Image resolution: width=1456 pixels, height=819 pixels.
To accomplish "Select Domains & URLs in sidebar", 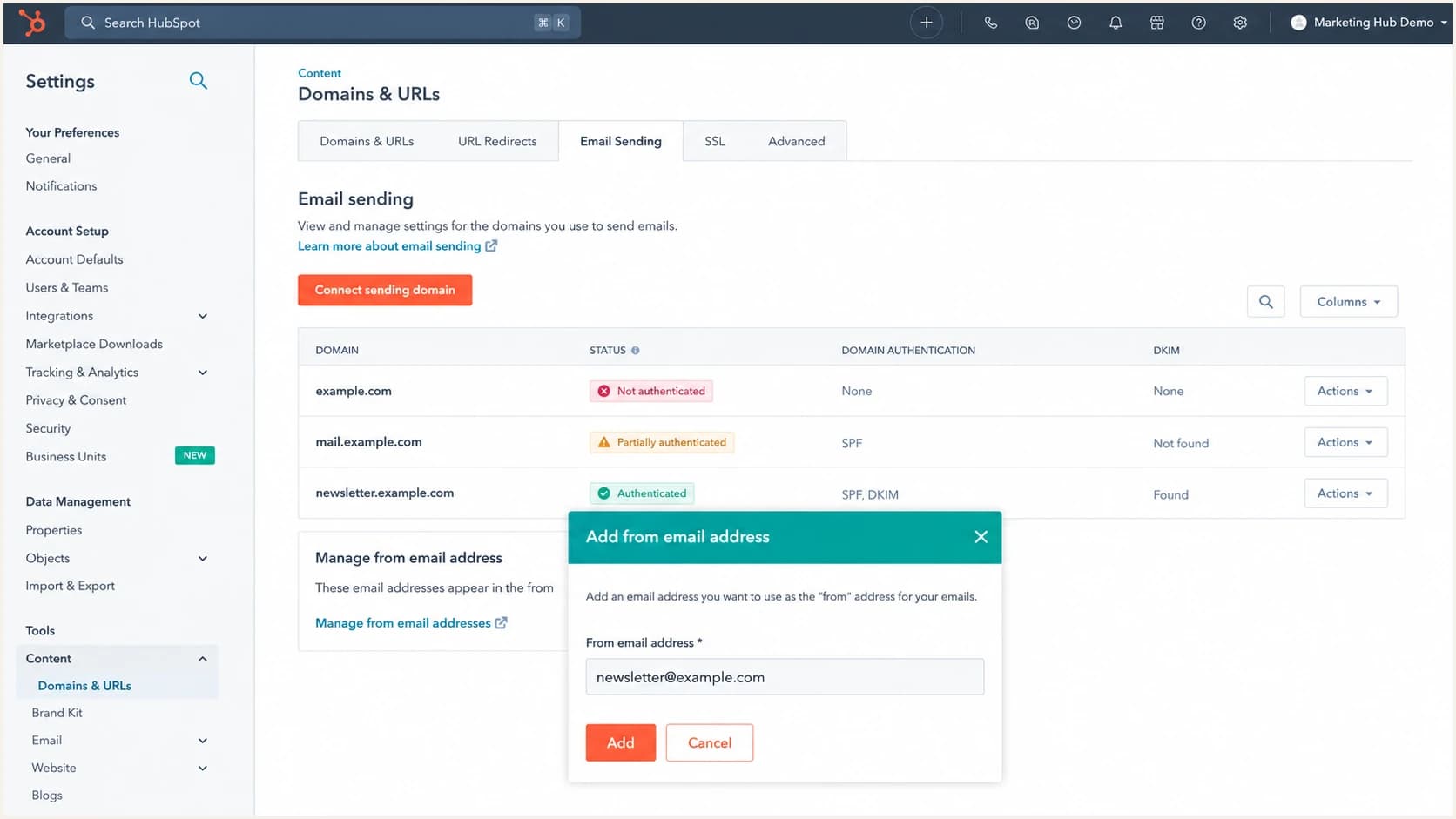I will click(x=84, y=686).
